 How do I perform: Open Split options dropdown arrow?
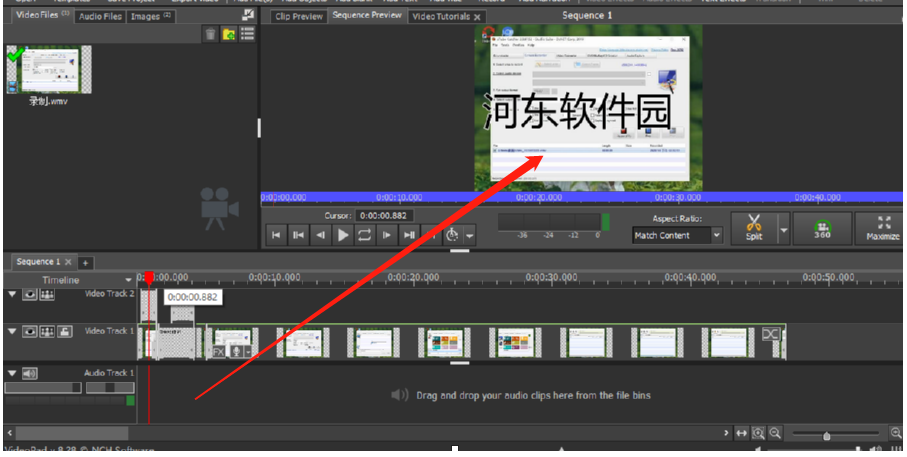click(x=784, y=230)
